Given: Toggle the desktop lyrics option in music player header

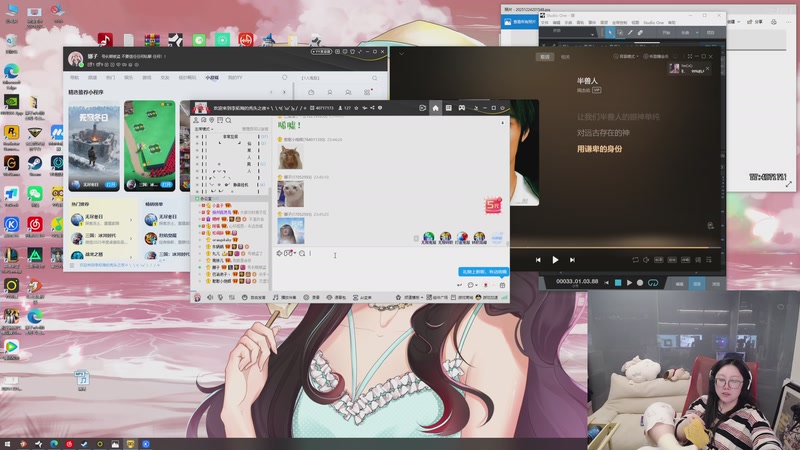Looking at the screenshot, I should click(x=655, y=56).
